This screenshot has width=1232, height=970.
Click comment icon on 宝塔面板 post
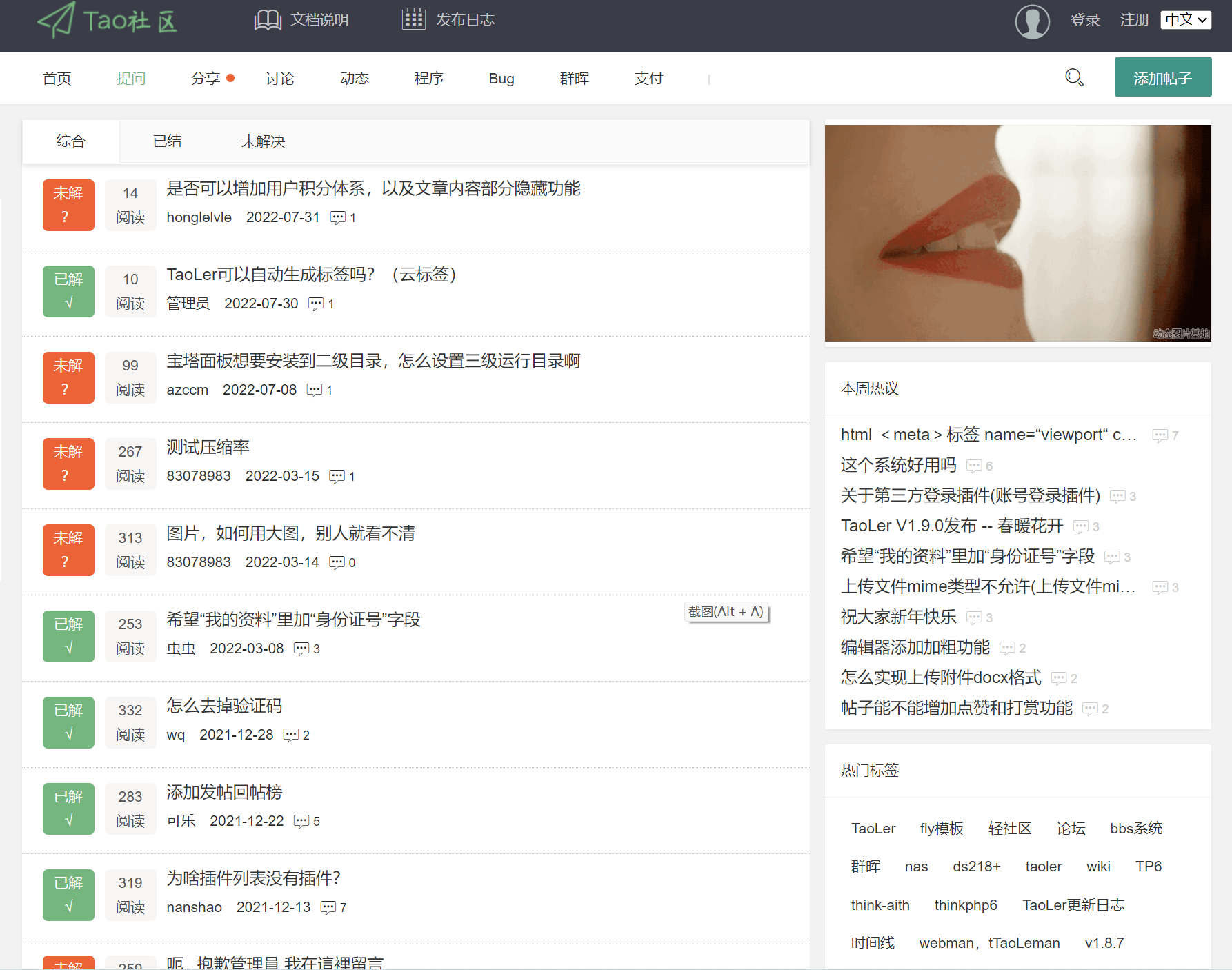tap(315, 390)
